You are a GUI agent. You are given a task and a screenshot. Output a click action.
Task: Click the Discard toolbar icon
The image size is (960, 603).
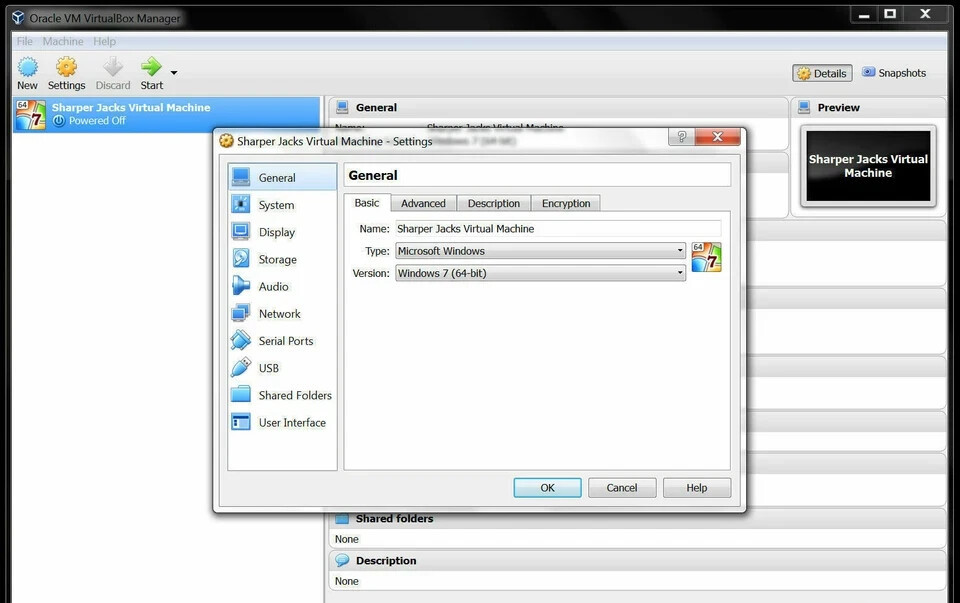tap(113, 67)
